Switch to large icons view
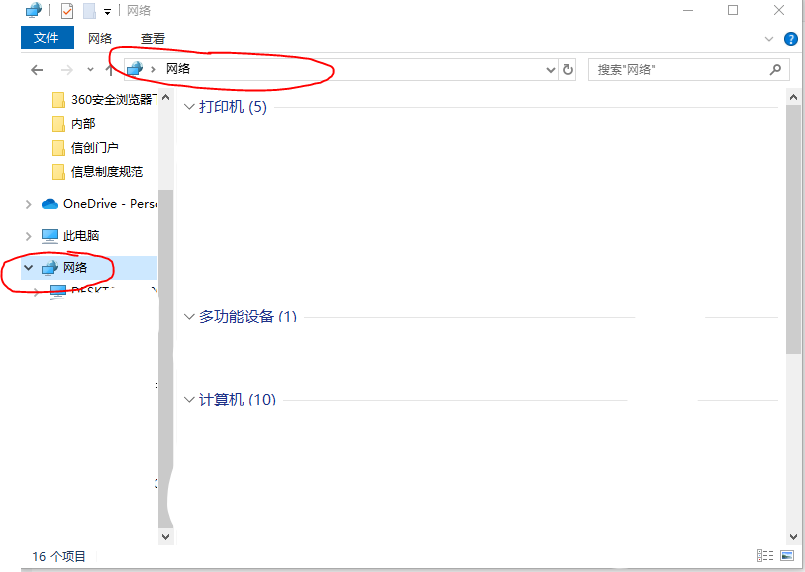Image resolution: width=805 pixels, height=572 pixels. (787, 556)
